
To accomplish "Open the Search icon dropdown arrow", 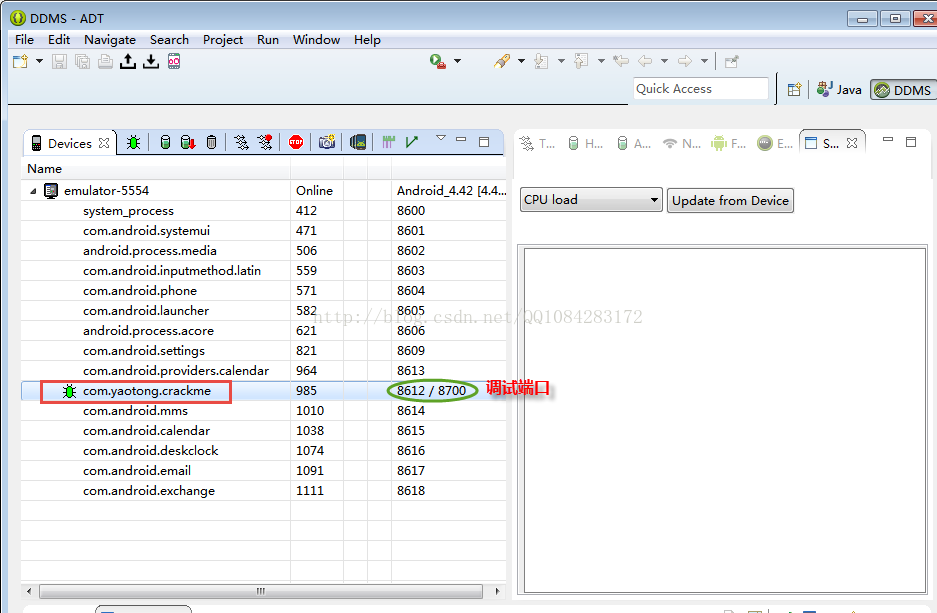I will pyautogui.click(x=521, y=61).
